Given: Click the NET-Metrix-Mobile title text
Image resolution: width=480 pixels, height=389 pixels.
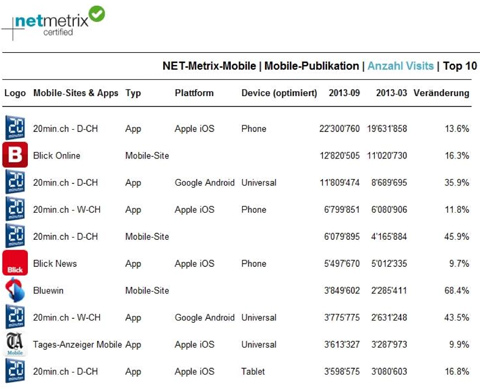Looking at the screenshot, I should point(209,66).
